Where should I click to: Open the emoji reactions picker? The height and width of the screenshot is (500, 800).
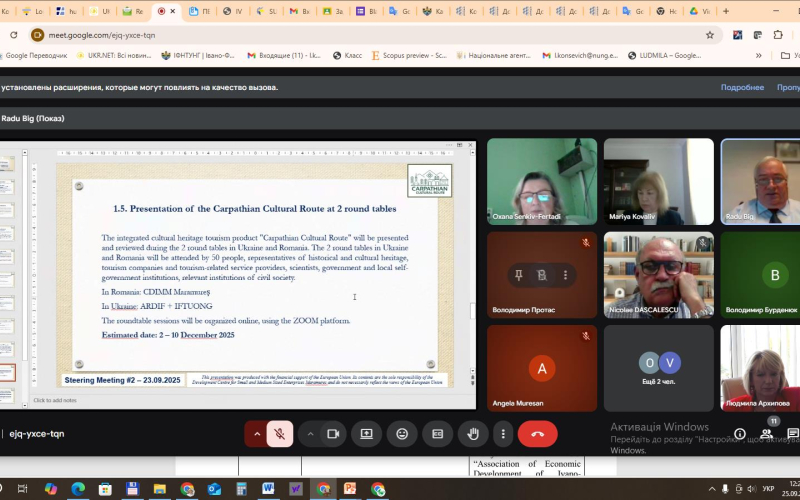(x=402, y=434)
